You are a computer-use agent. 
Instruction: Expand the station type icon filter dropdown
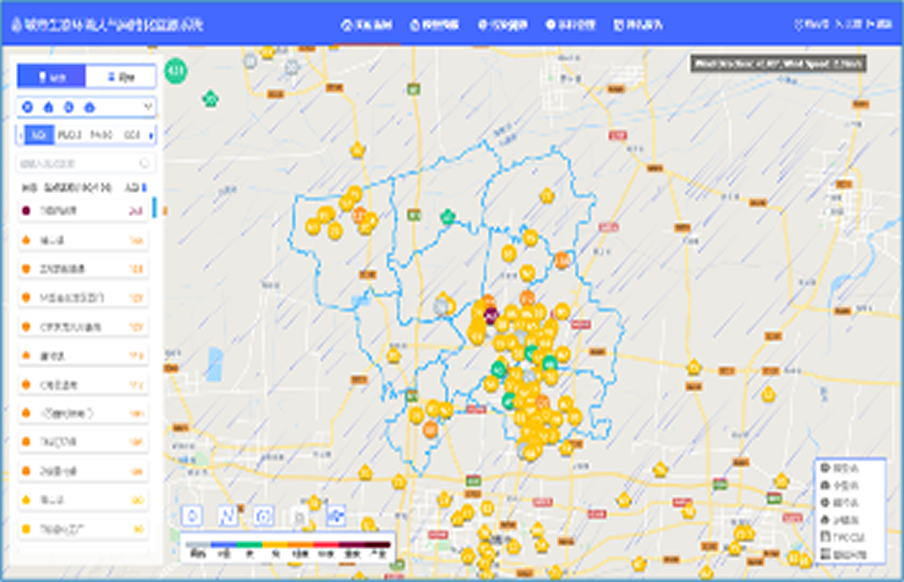tap(148, 106)
